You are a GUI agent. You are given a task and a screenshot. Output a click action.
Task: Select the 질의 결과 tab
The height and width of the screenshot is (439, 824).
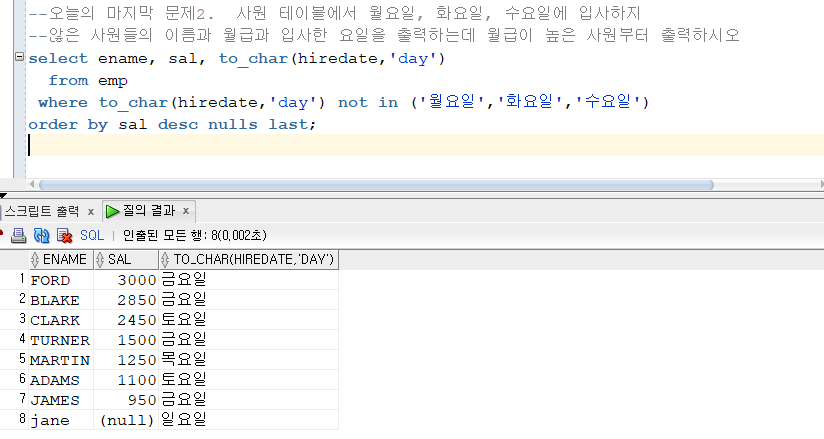point(149,211)
